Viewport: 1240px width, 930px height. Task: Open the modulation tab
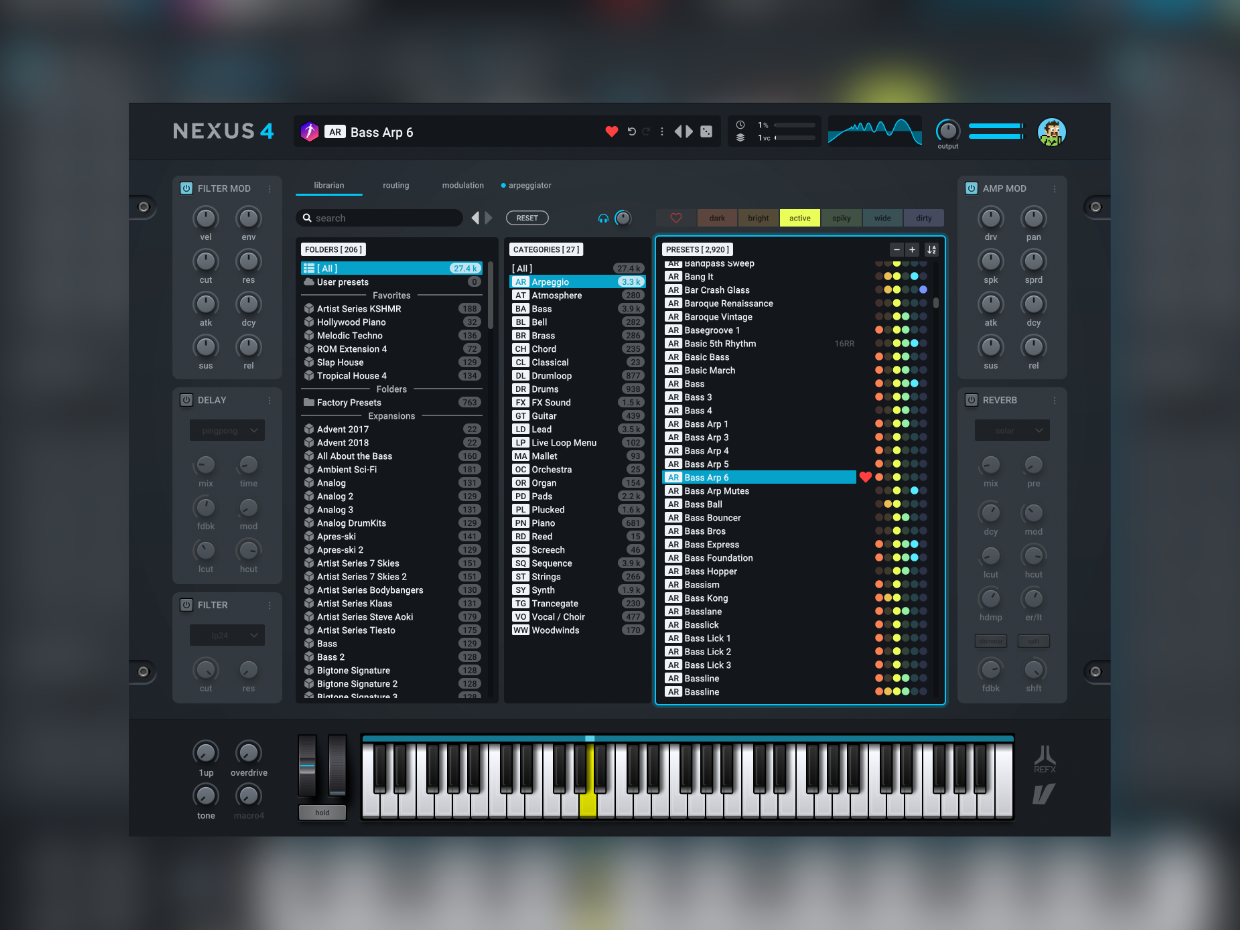462,185
